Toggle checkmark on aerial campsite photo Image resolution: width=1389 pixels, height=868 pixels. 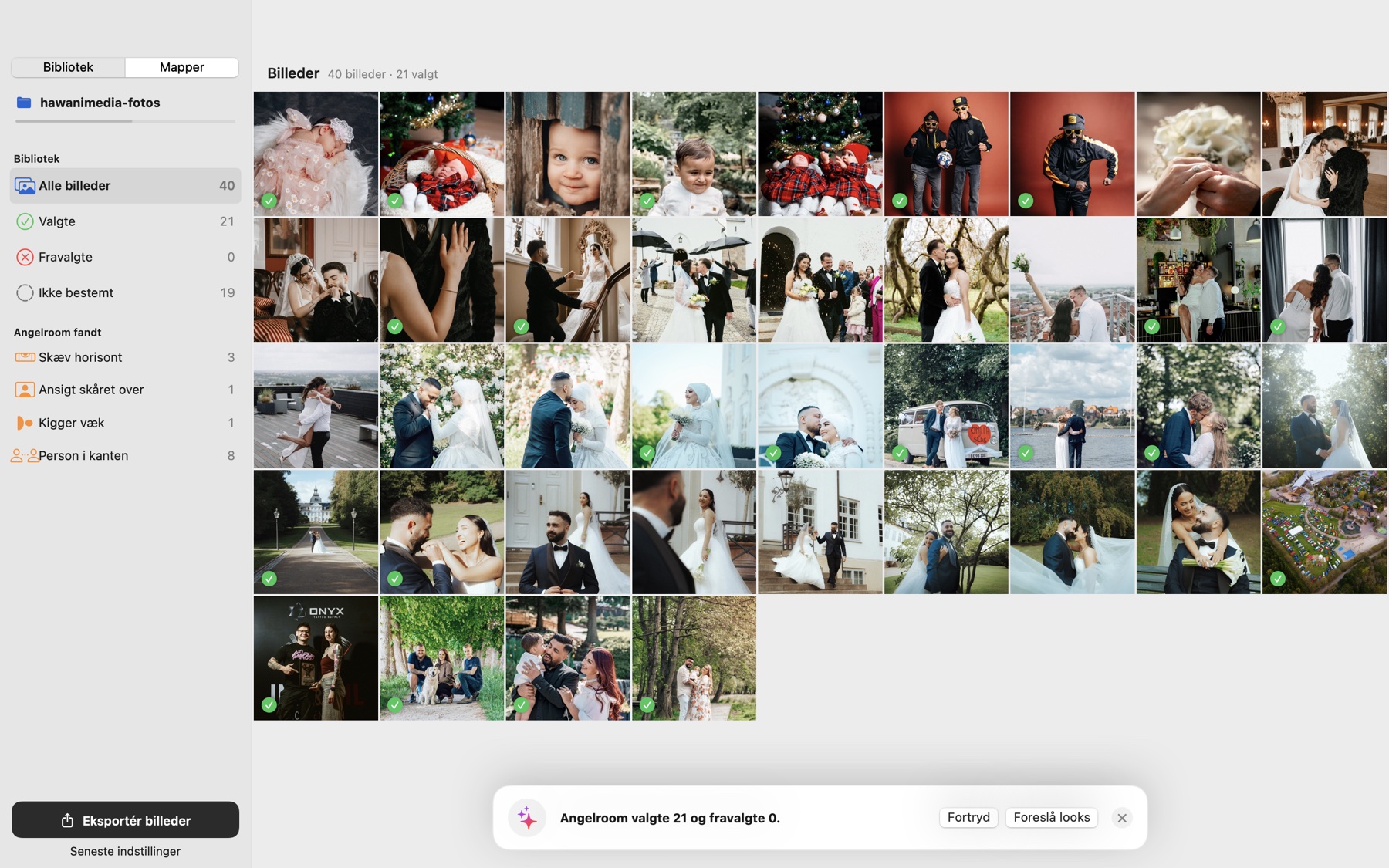tap(1278, 578)
